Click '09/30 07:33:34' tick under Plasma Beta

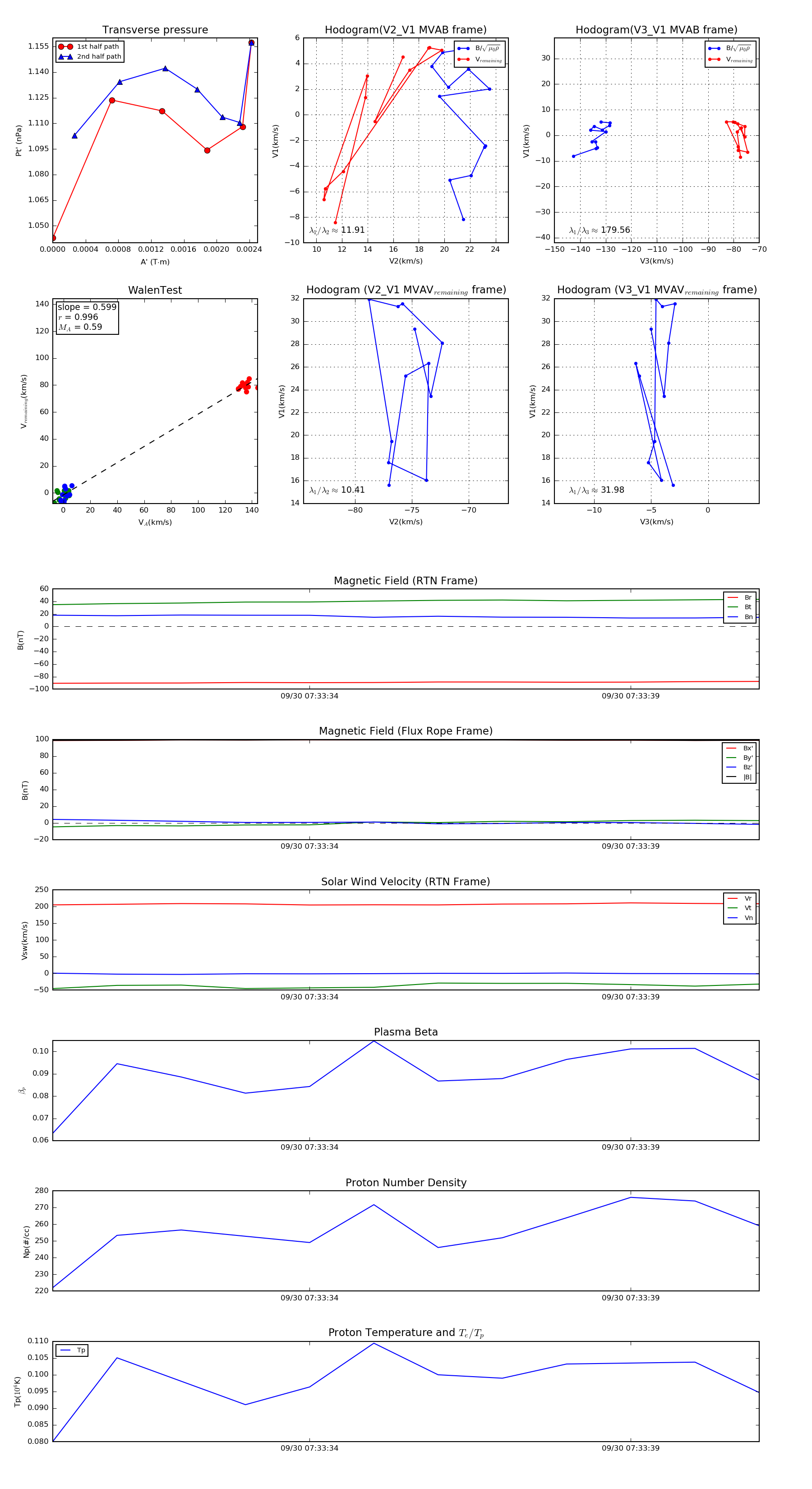(309, 1147)
